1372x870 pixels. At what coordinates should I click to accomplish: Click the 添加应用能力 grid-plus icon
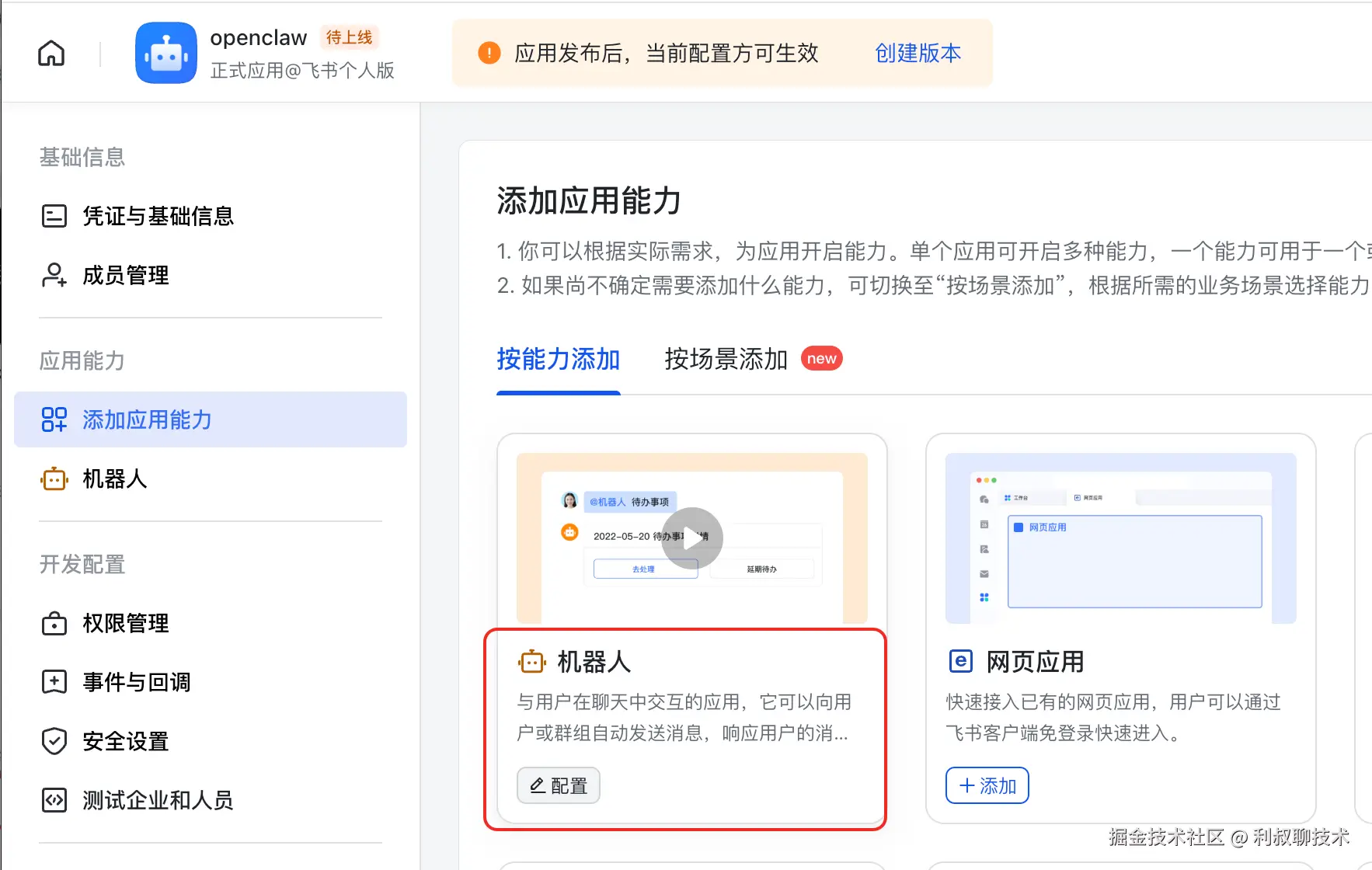pyautogui.click(x=54, y=419)
